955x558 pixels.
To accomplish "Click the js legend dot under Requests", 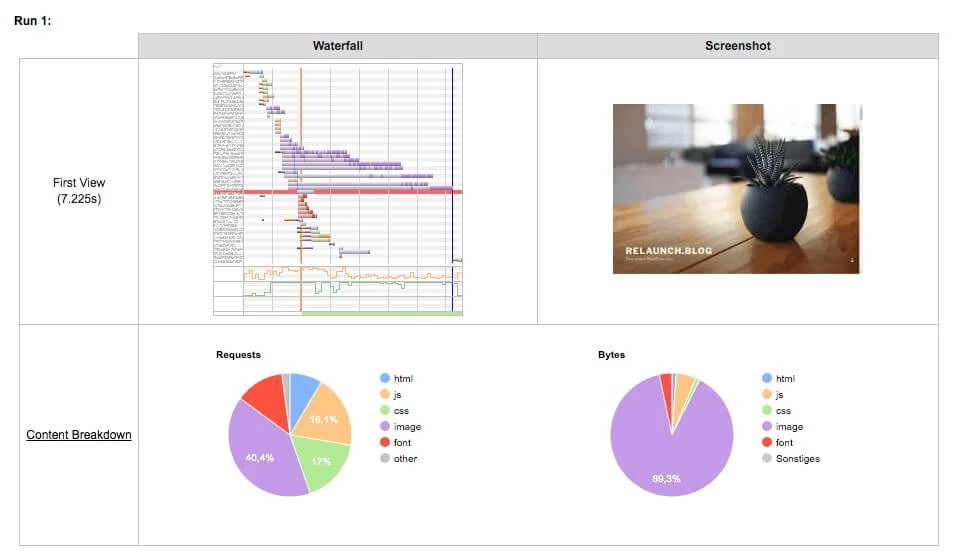I will click(385, 394).
